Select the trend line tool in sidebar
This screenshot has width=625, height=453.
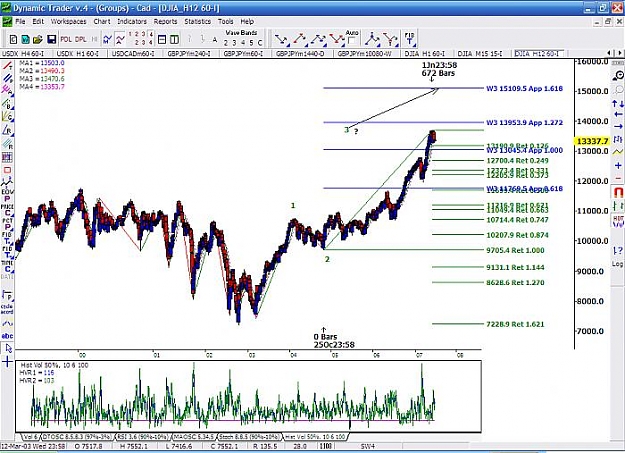(7, 66)
